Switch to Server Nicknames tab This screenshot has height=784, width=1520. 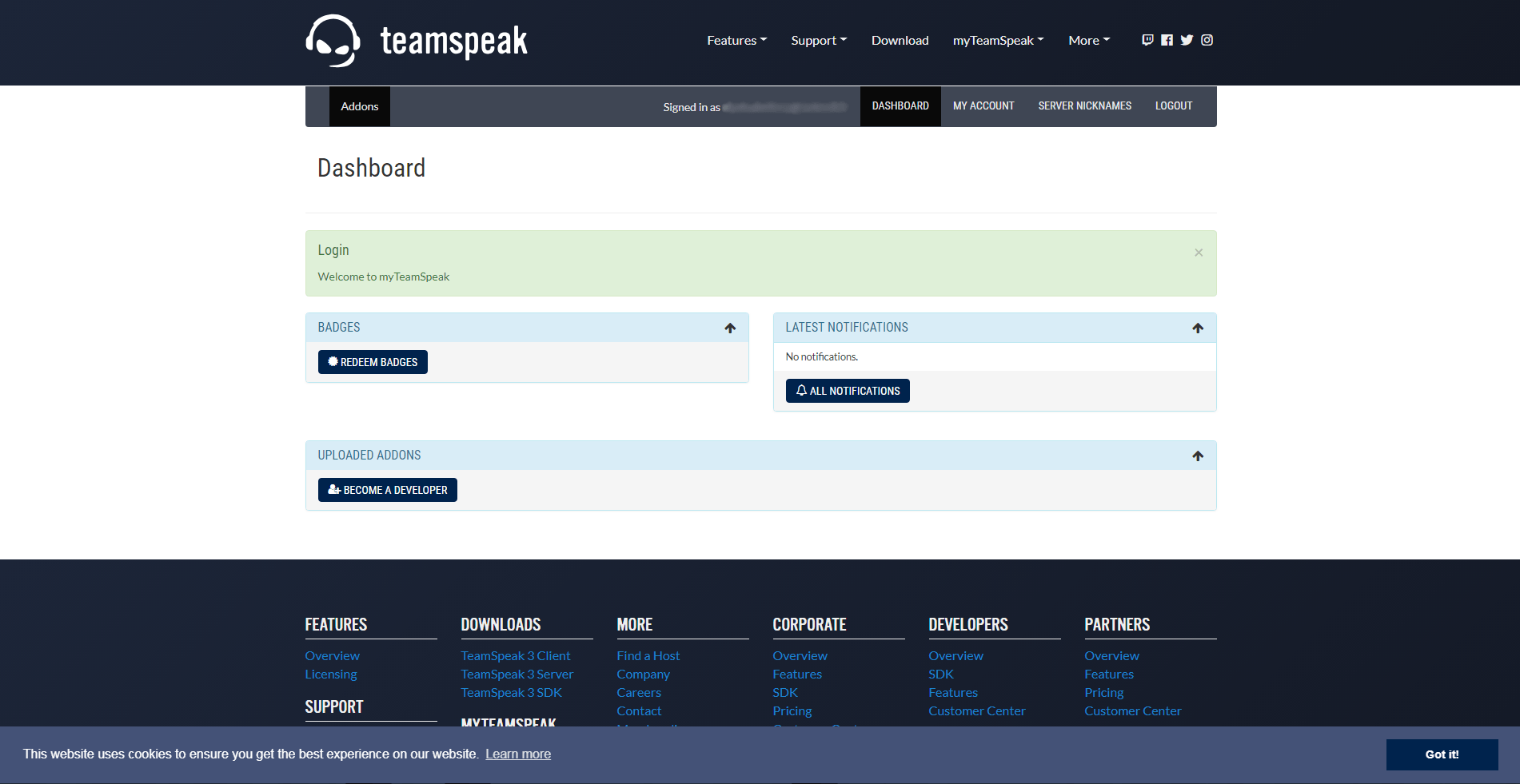[x=1084, y=106]
